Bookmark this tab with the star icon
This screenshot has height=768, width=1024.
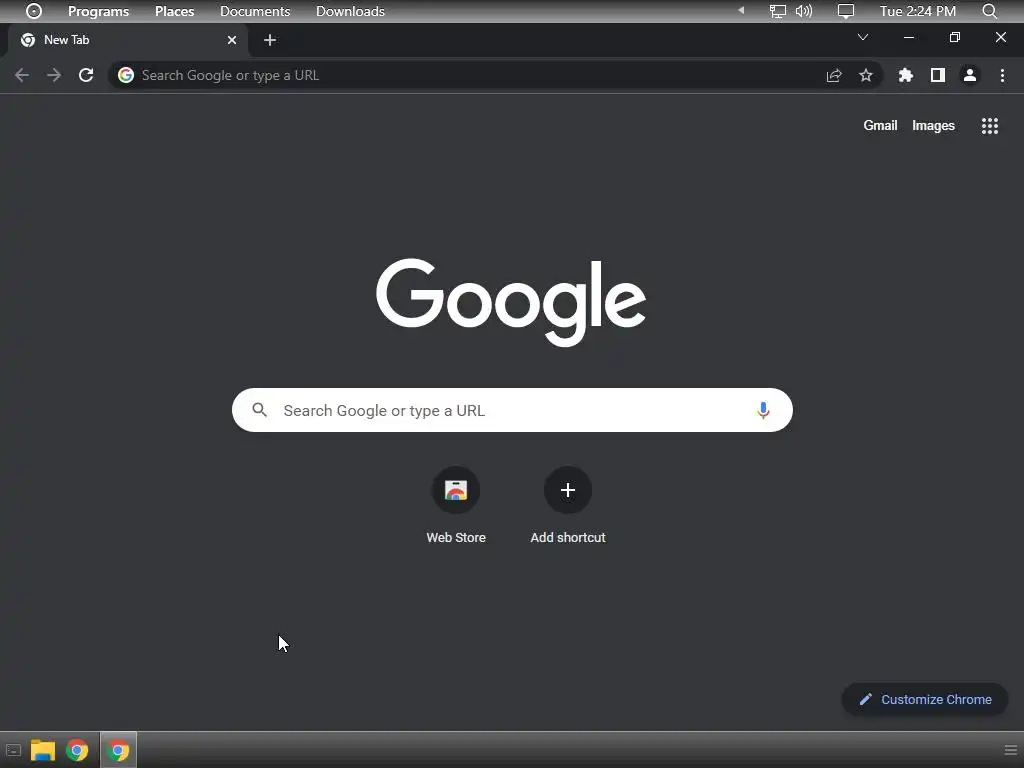pyautogui.click(x=866, y=76)
